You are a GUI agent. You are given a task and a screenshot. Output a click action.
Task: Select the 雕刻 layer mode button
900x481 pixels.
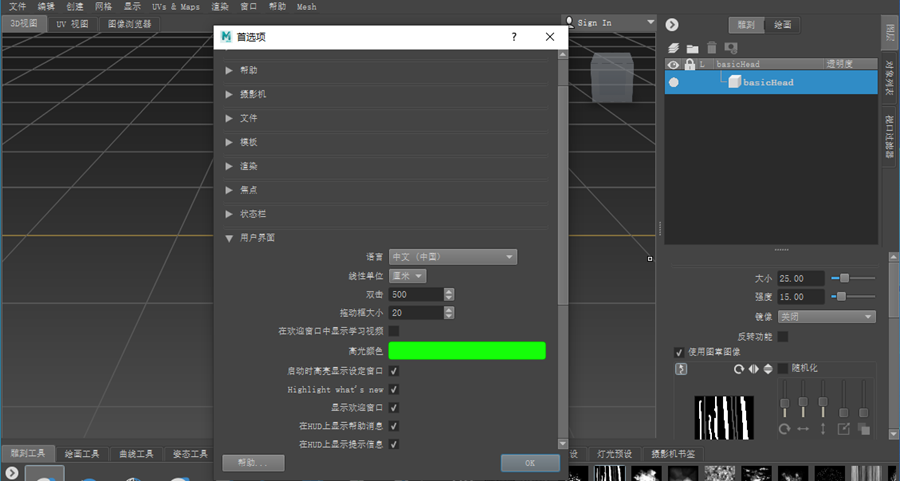(x=746, y=25)
